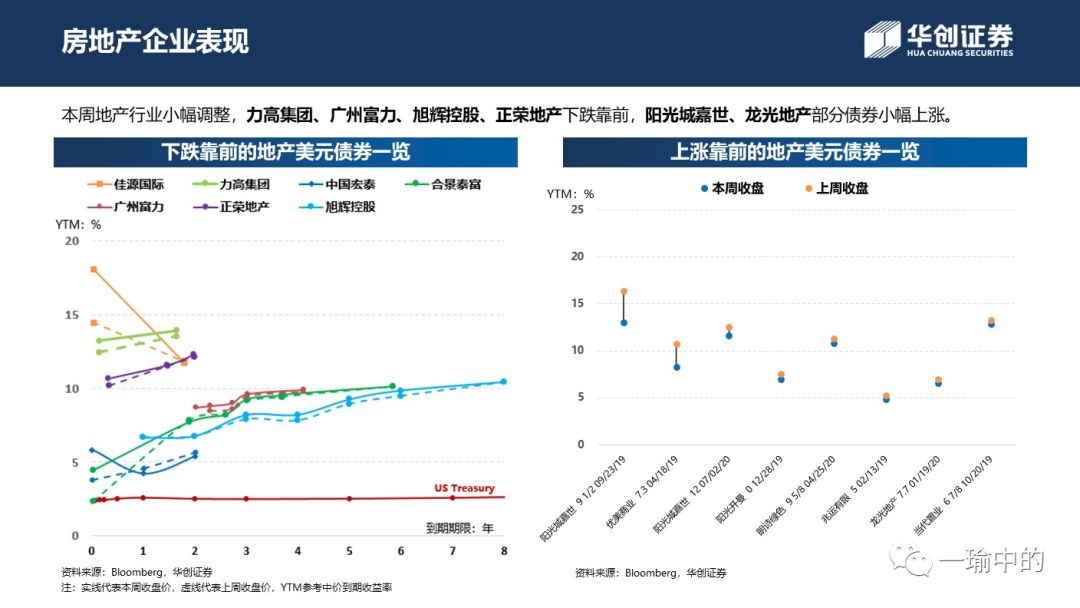1080x608 pixels.
Task: Click the note line starting 注：实线代表本周收盘价
Action: [227, 587]
